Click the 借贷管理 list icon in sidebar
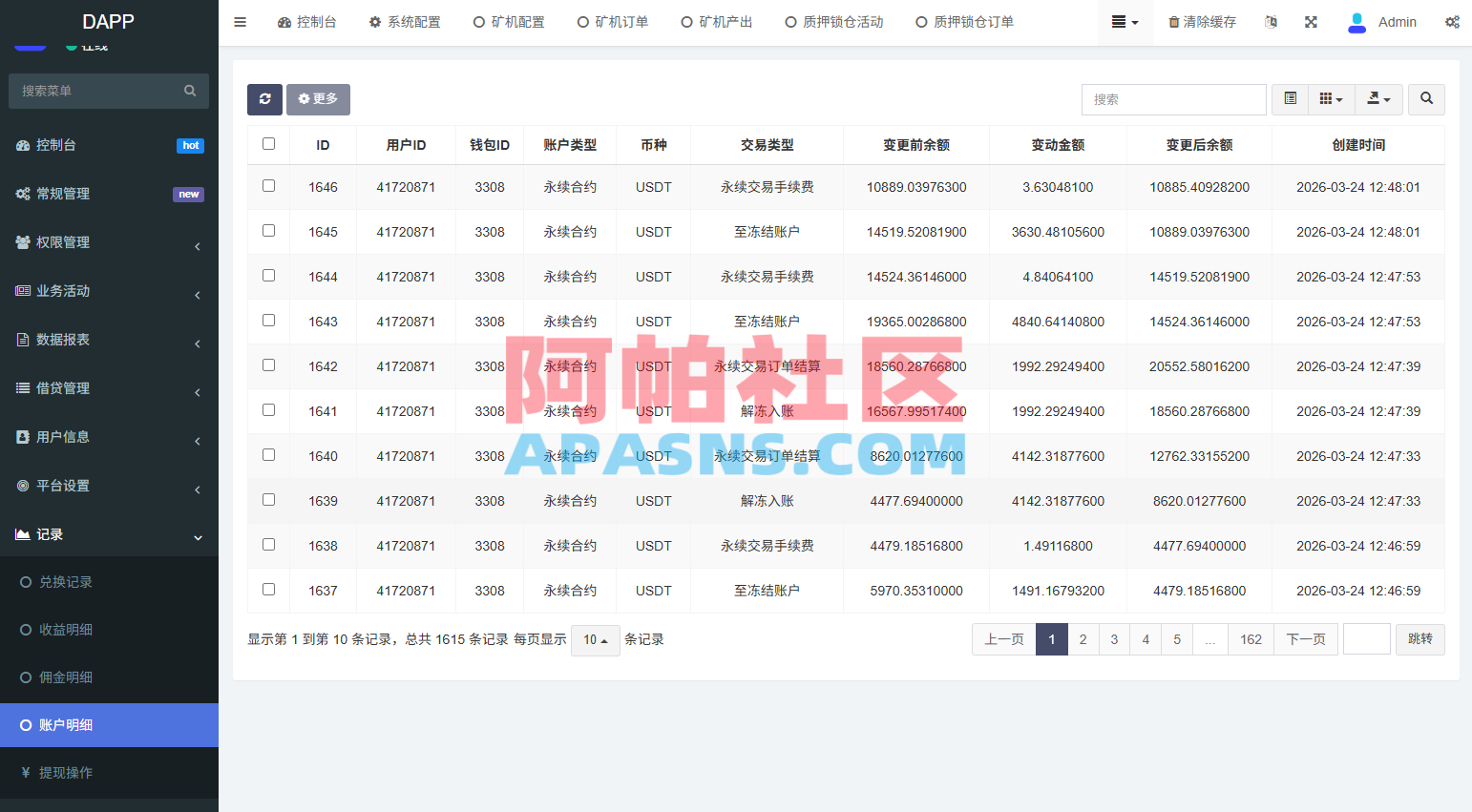Screen dimensions: 1472x812 (23, 388)
